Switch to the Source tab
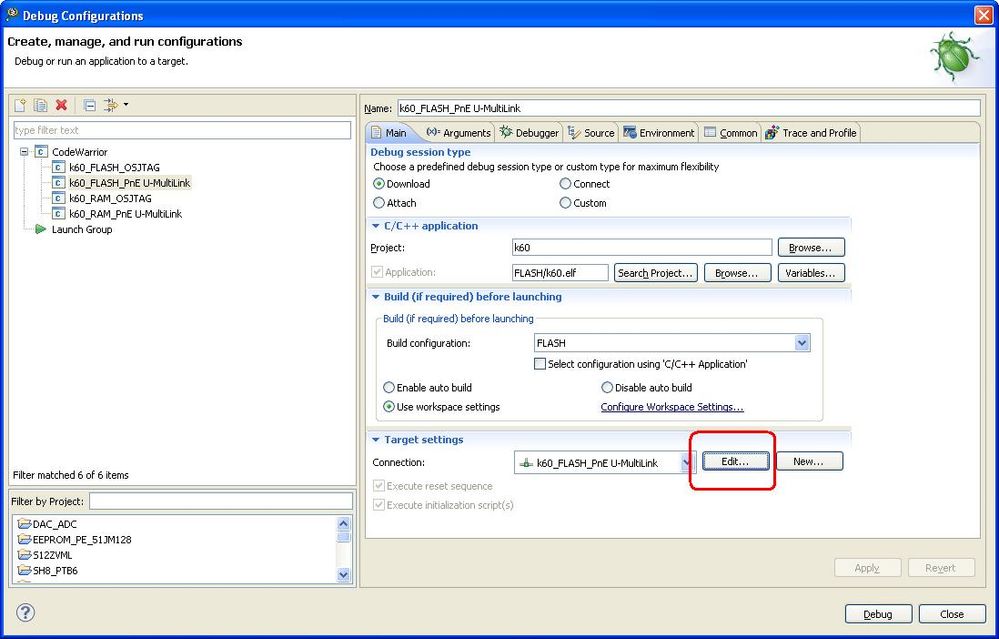The height and width of the screenshot is (639, 999). point(591,133)
